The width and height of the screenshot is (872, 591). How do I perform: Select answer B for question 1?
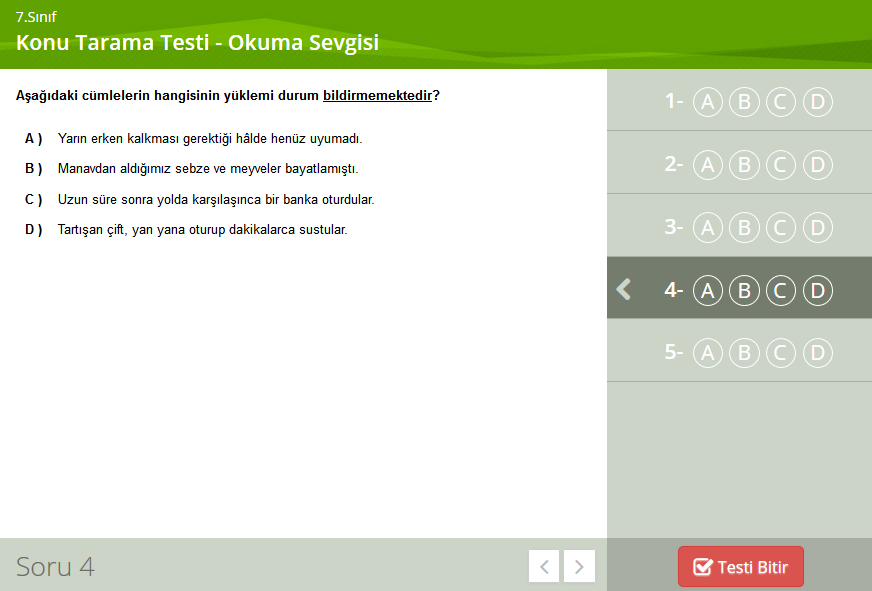pos(744,102)
